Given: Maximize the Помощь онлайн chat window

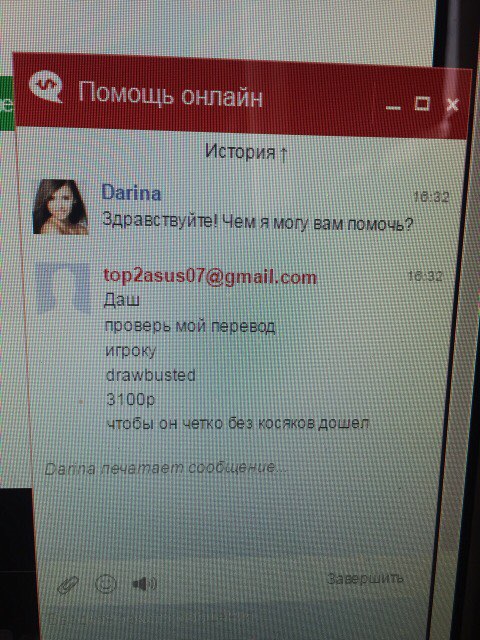Looking at the screenshot, I should pos(422,103).
